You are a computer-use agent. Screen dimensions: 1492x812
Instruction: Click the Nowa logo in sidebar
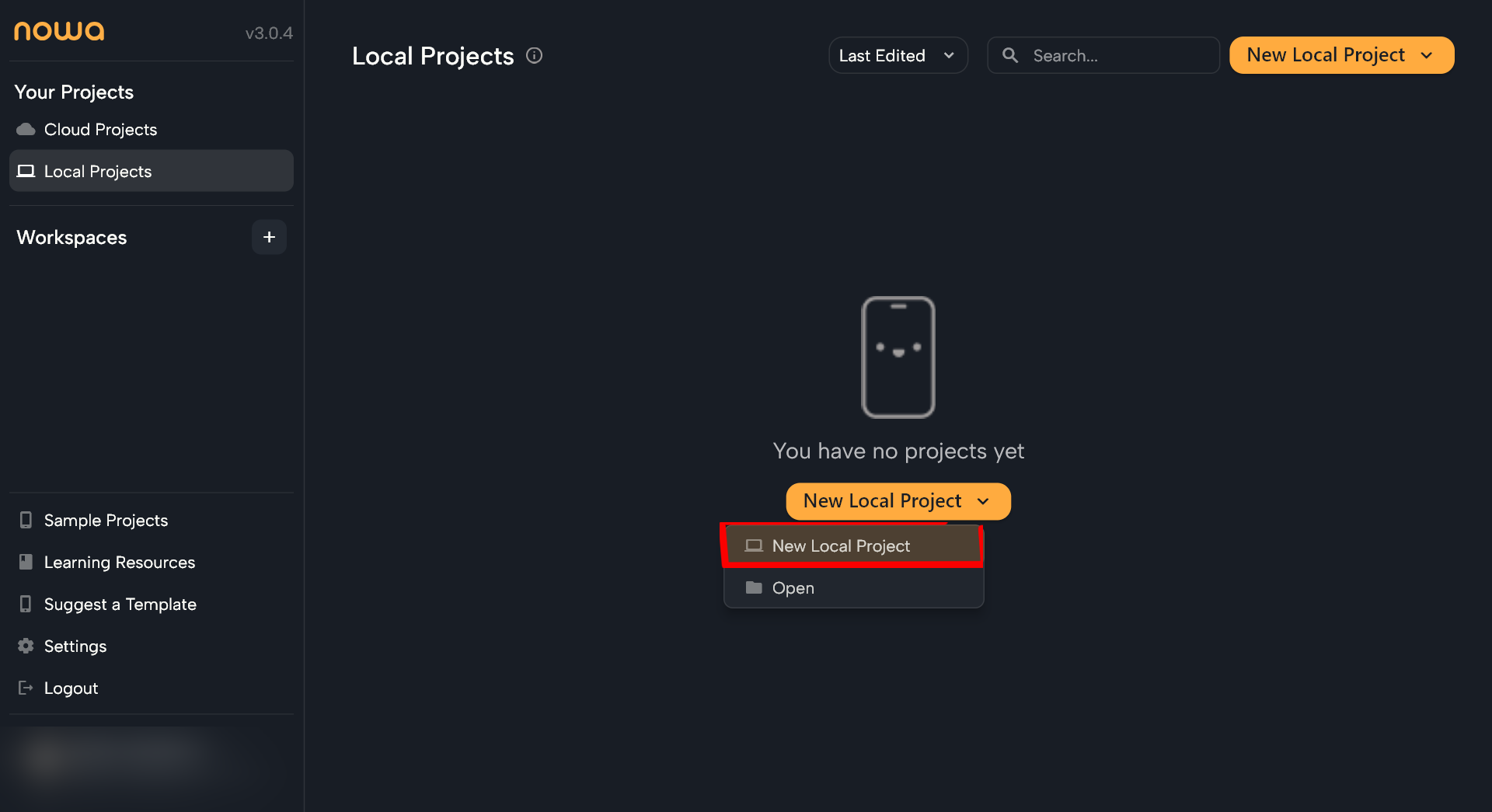pos(59,31)
